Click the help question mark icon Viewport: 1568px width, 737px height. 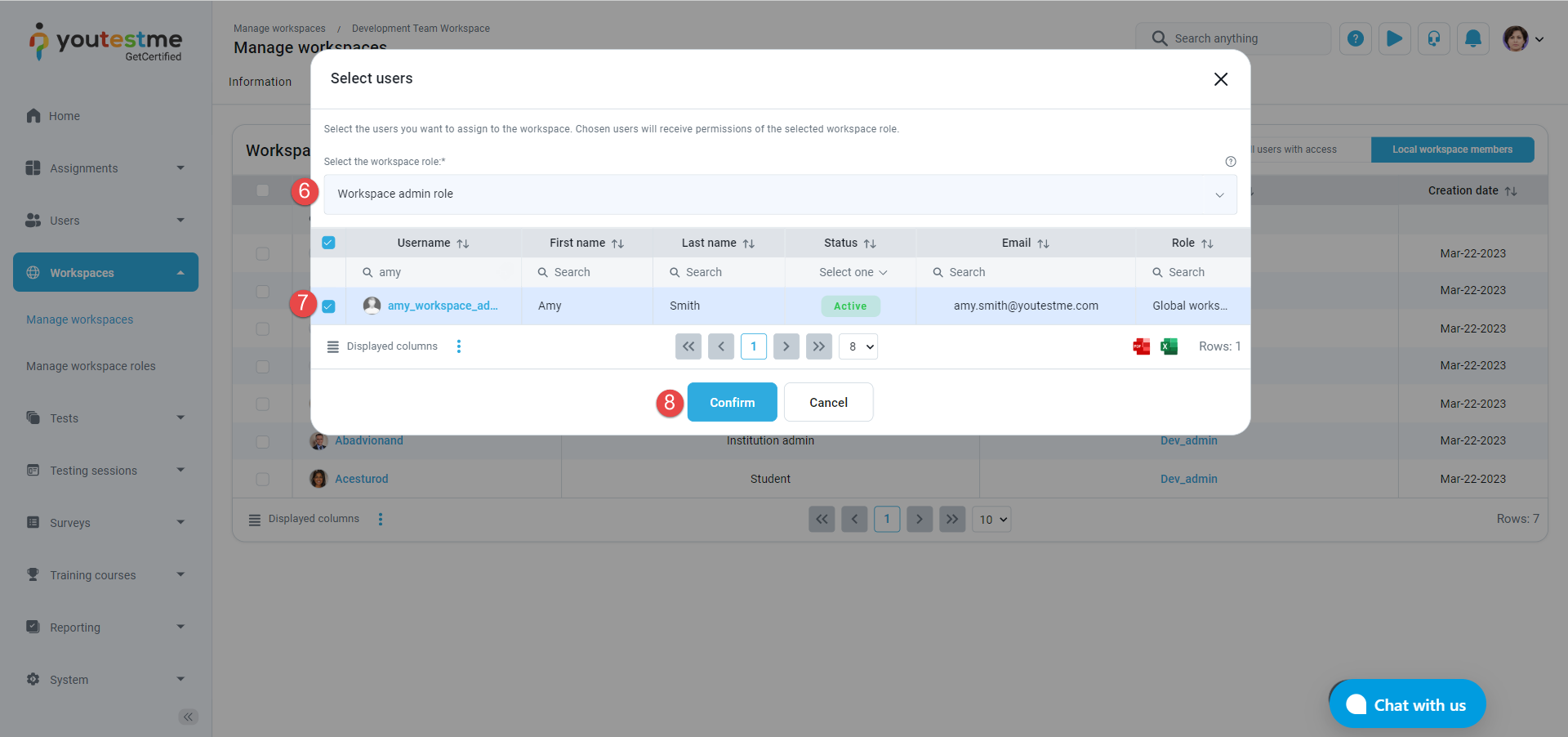[x=1355, y=38]
